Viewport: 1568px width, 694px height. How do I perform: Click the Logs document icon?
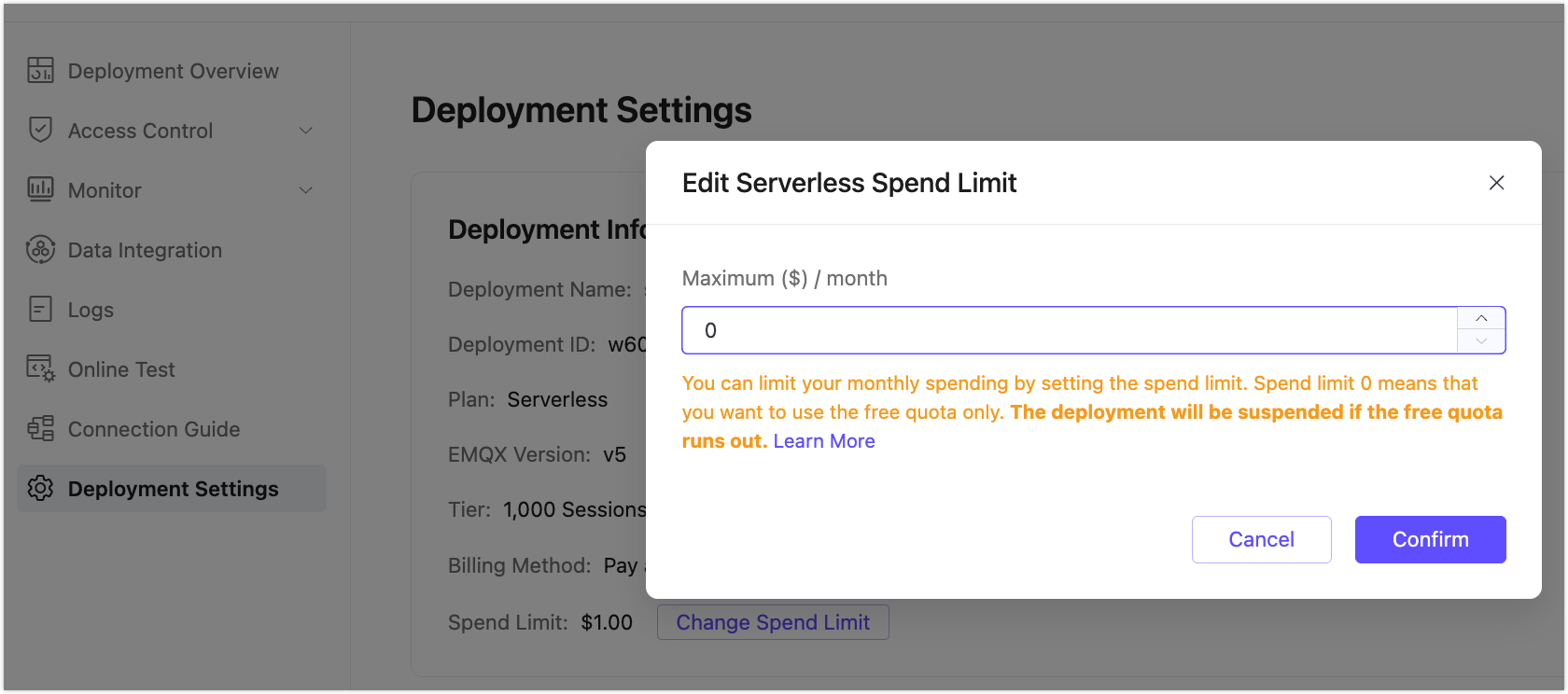[x=40, y=309]
